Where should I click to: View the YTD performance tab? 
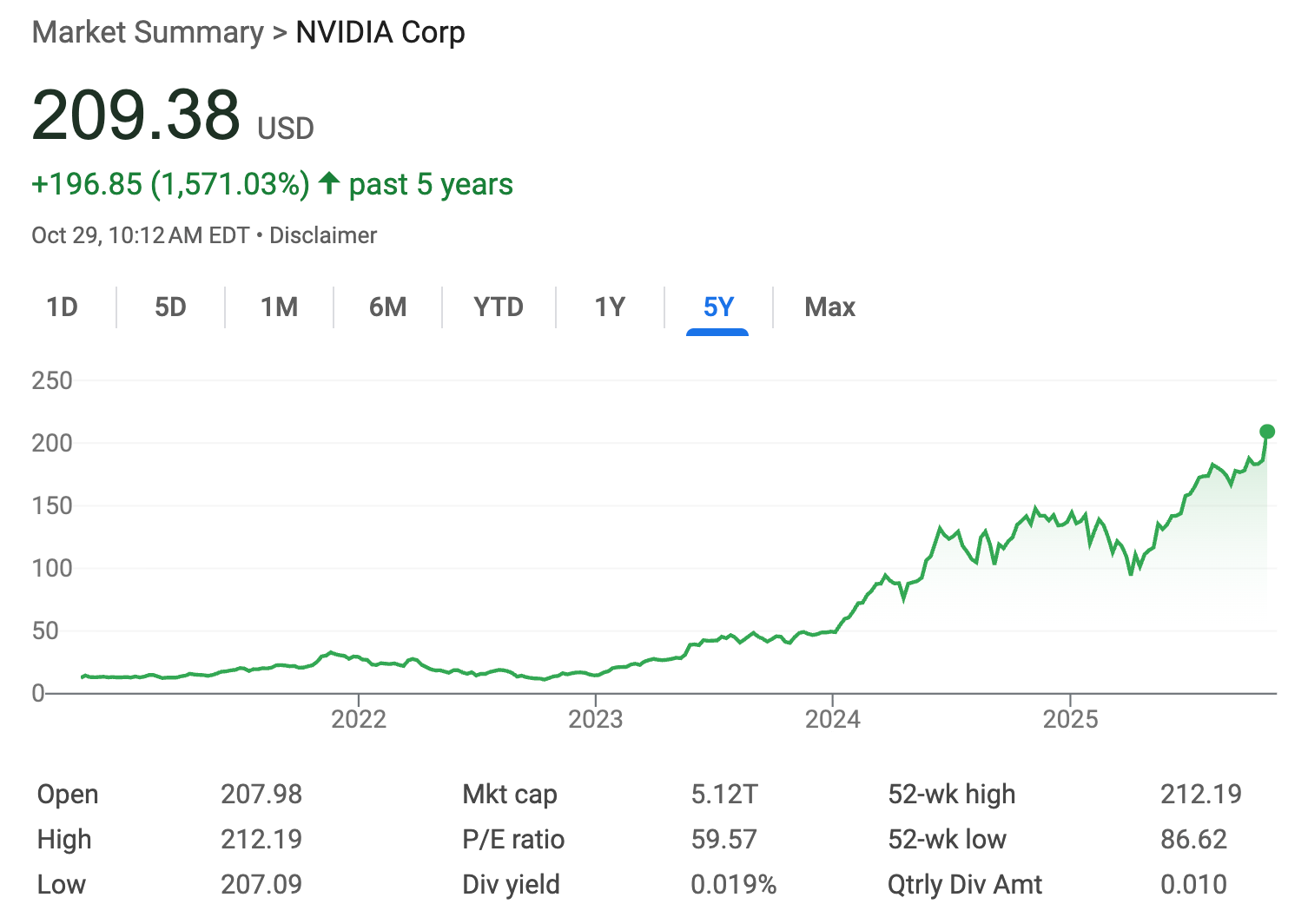[x=499, y=307]
